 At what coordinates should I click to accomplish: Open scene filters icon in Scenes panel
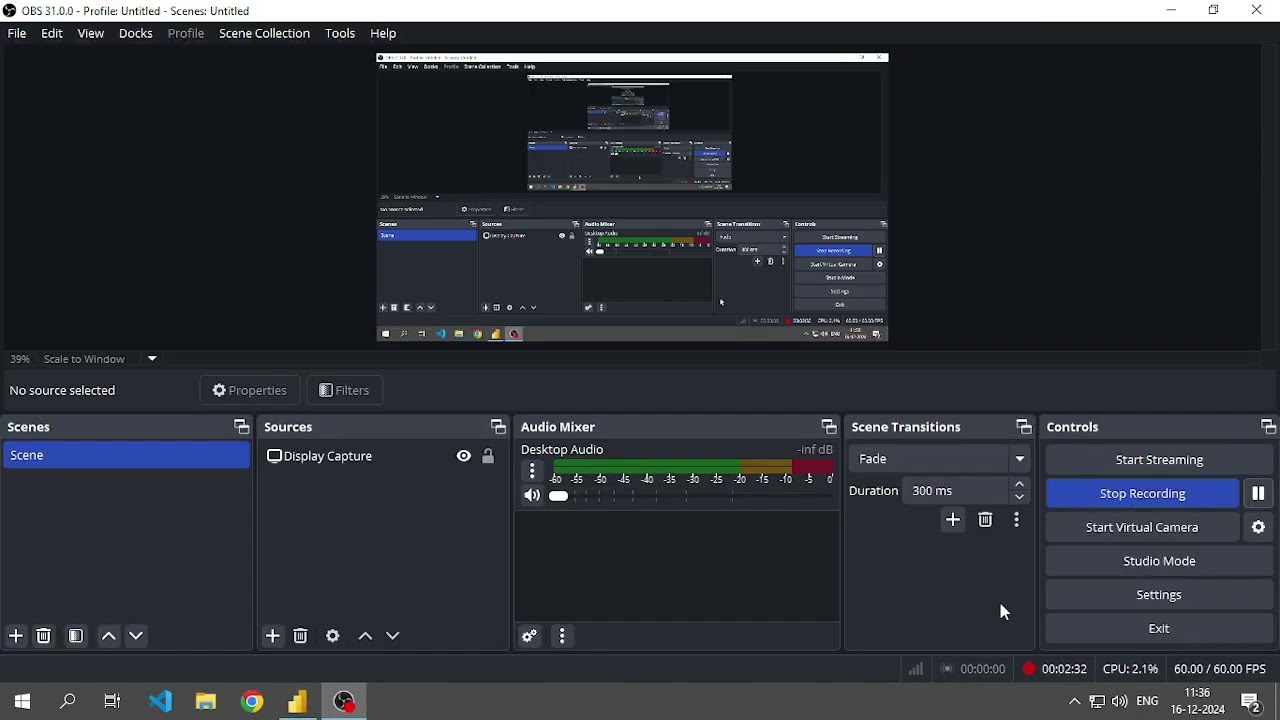pyautogui.click(x=76, y=636)
